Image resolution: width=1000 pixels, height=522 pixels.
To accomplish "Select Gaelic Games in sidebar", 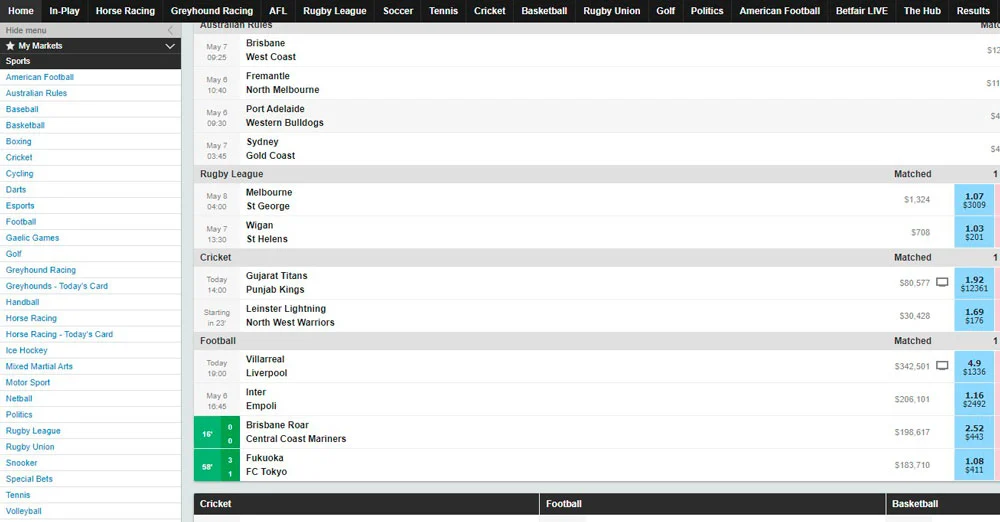I will click(33, 237).
